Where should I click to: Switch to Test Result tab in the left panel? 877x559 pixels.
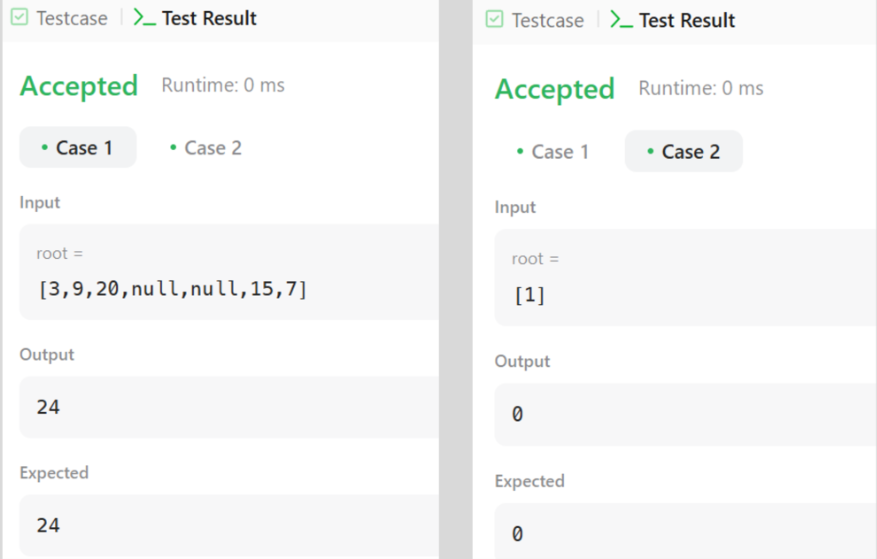209,18
